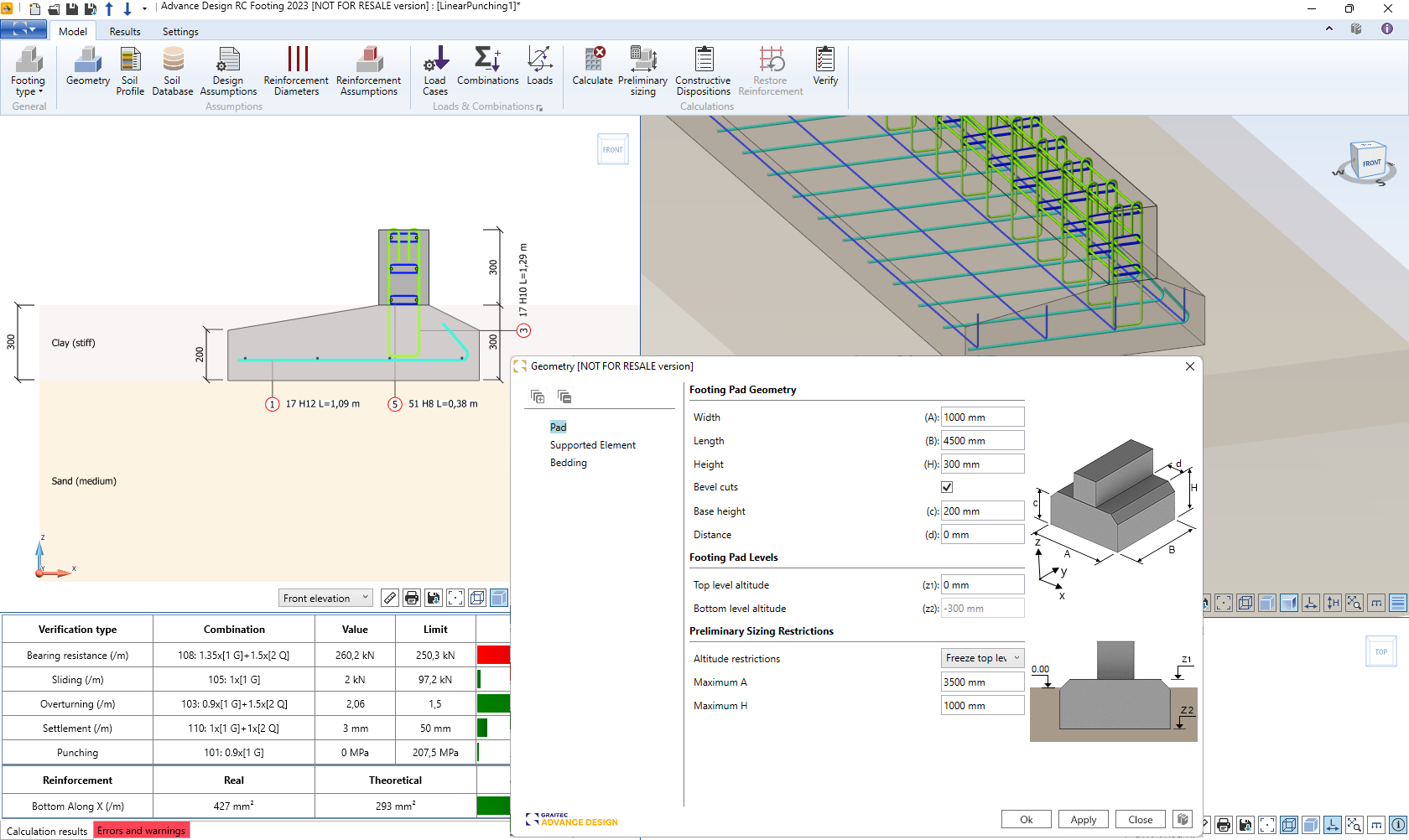Viewport: 1409px width, 840px height.
Task: Click the Verify tool
Action: pos(825,66)
